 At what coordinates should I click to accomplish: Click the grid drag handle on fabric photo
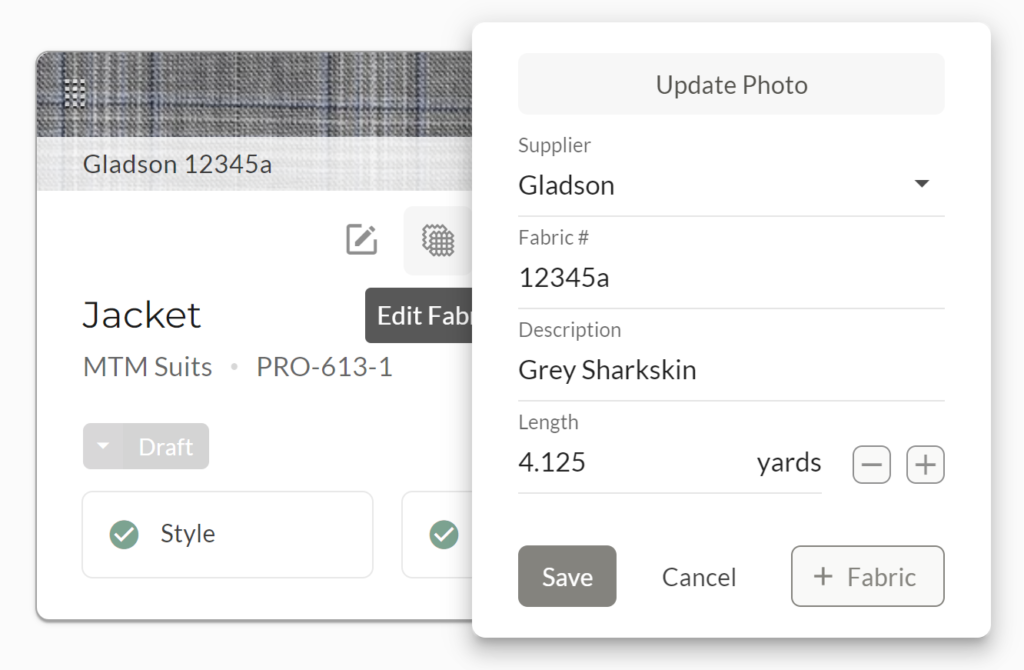tap(74, 93)
